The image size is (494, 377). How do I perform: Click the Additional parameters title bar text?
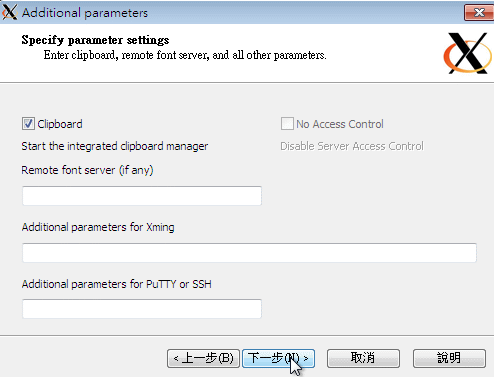[85, 13]
